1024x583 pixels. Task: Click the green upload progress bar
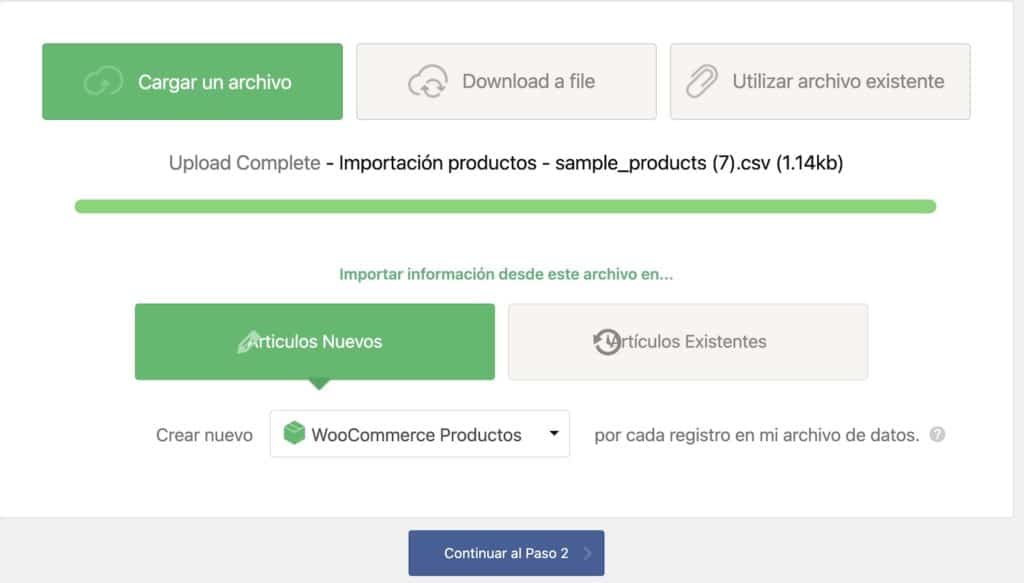tap(505, 206)
